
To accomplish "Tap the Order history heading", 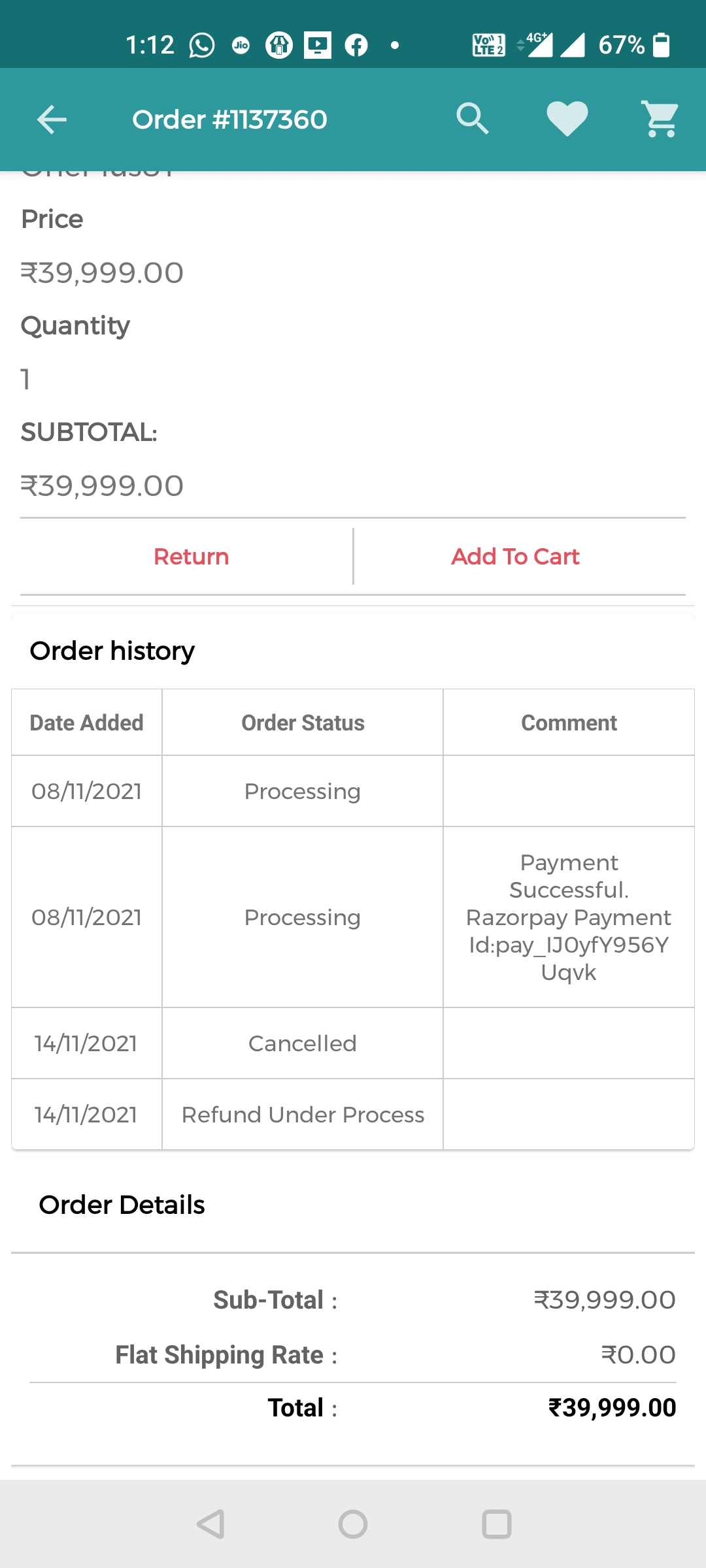I will (112, 651).
